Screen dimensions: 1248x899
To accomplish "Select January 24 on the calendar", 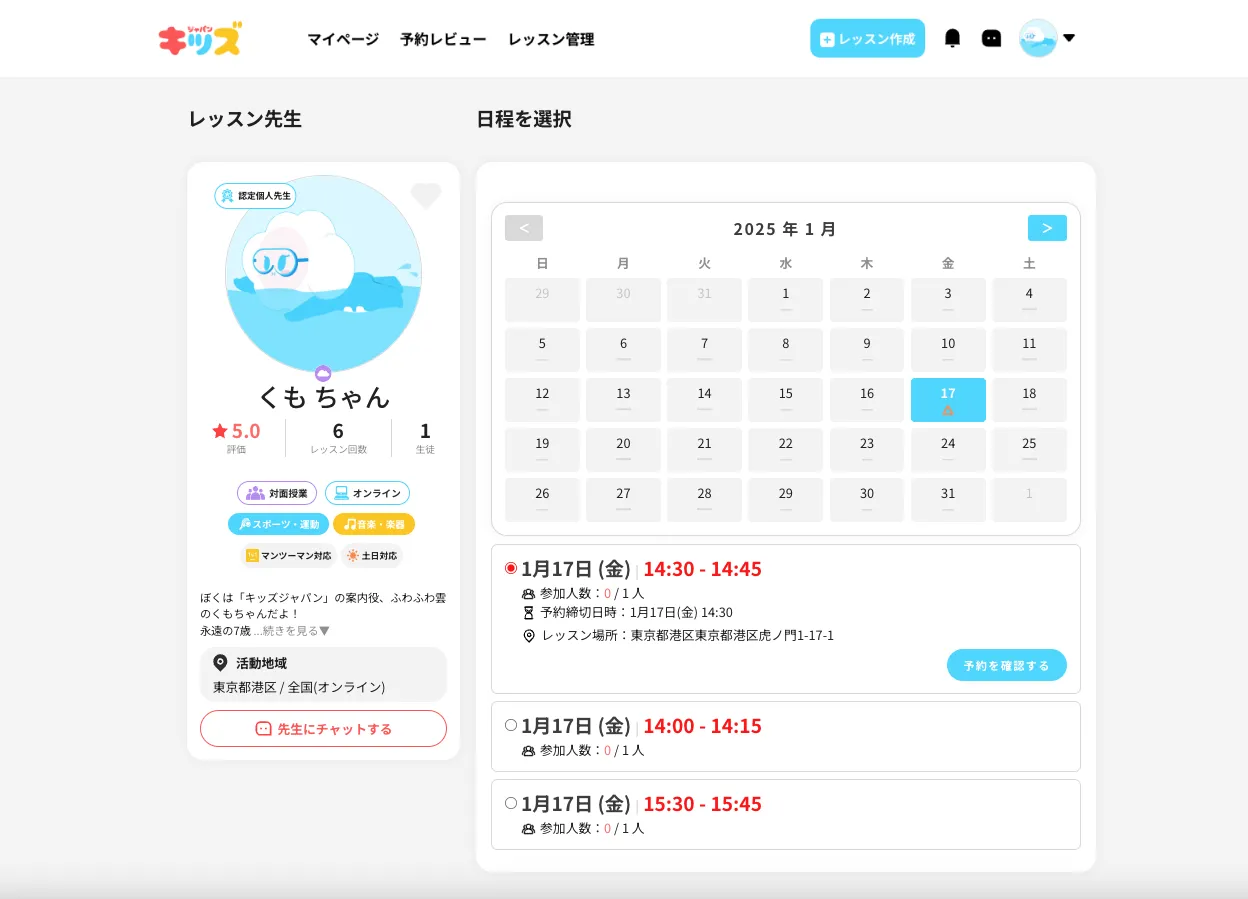I will (948, 449).
